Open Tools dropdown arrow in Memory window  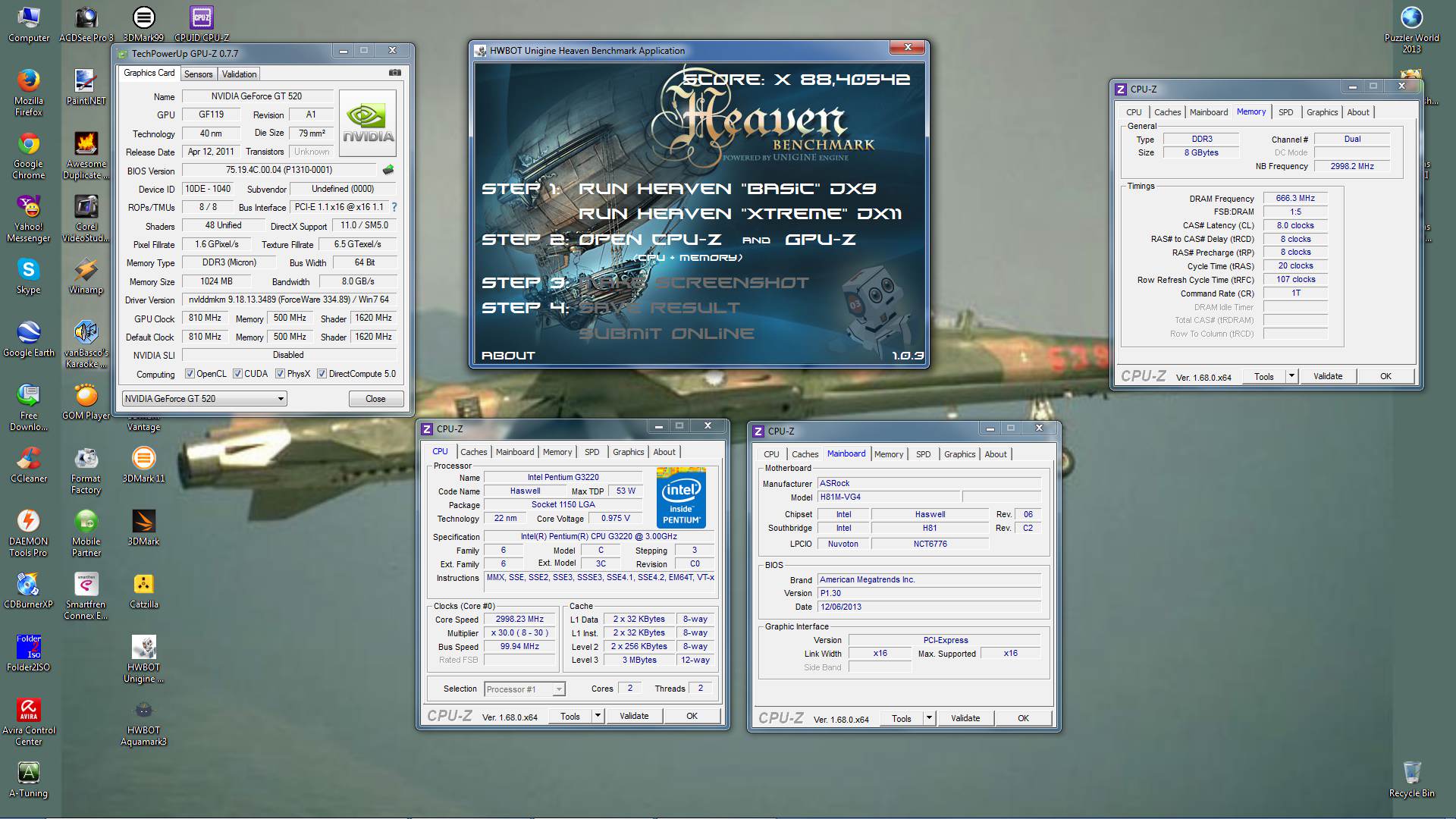pos(1291,376)
